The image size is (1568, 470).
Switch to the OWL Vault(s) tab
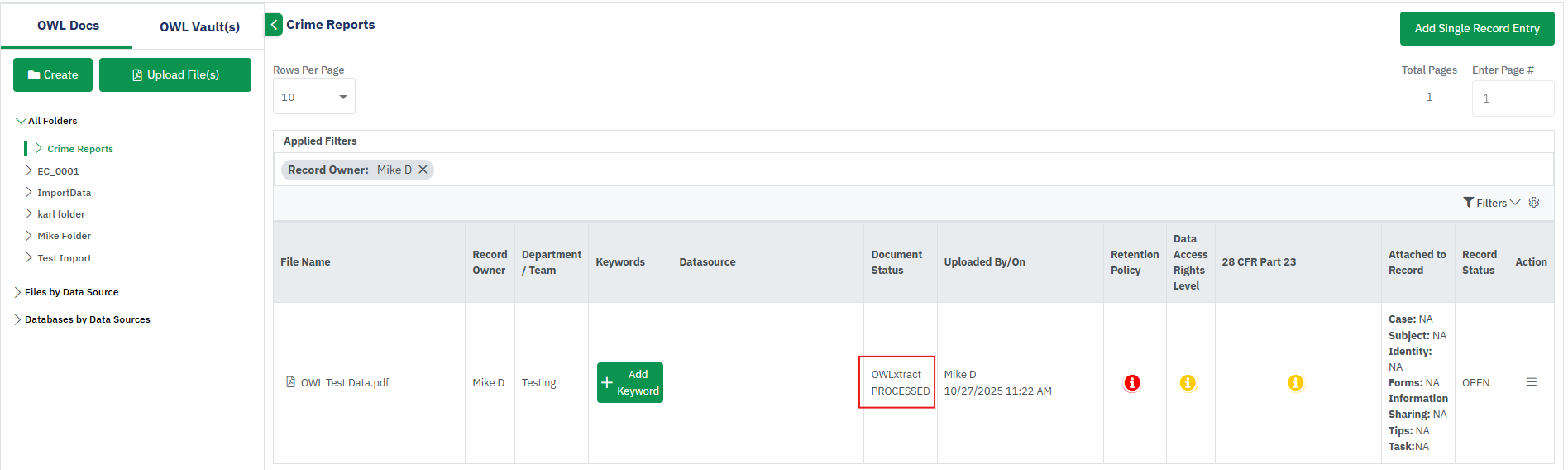point(199,26)
